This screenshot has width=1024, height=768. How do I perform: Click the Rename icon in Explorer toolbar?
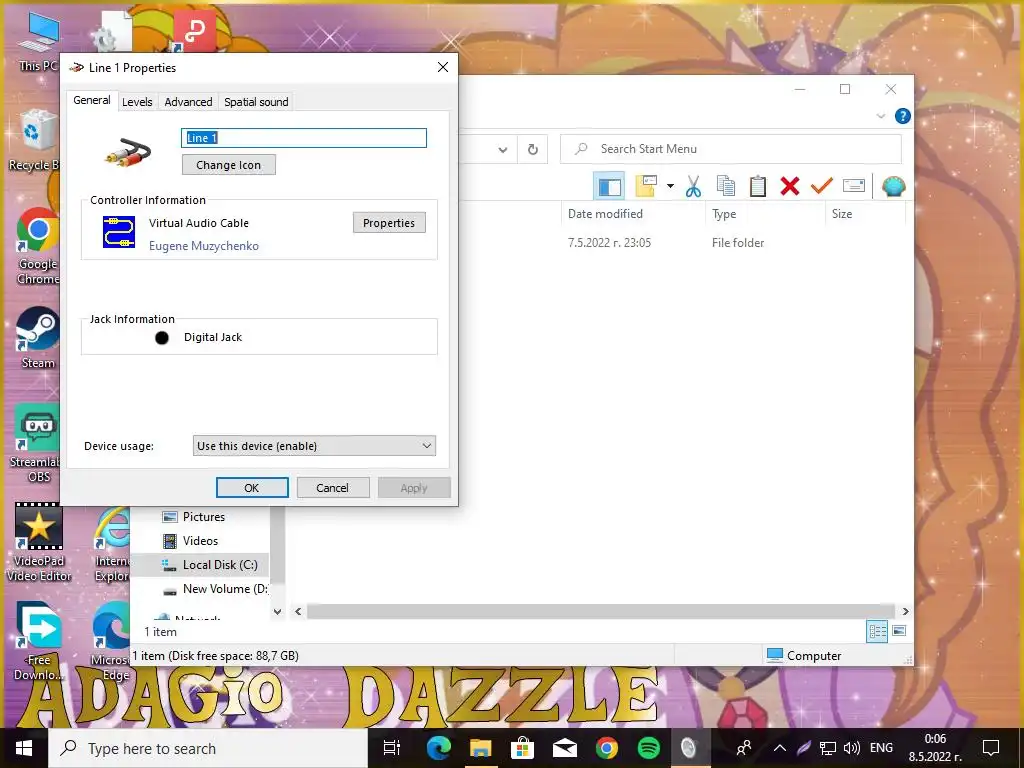click(x=854, y=186)
